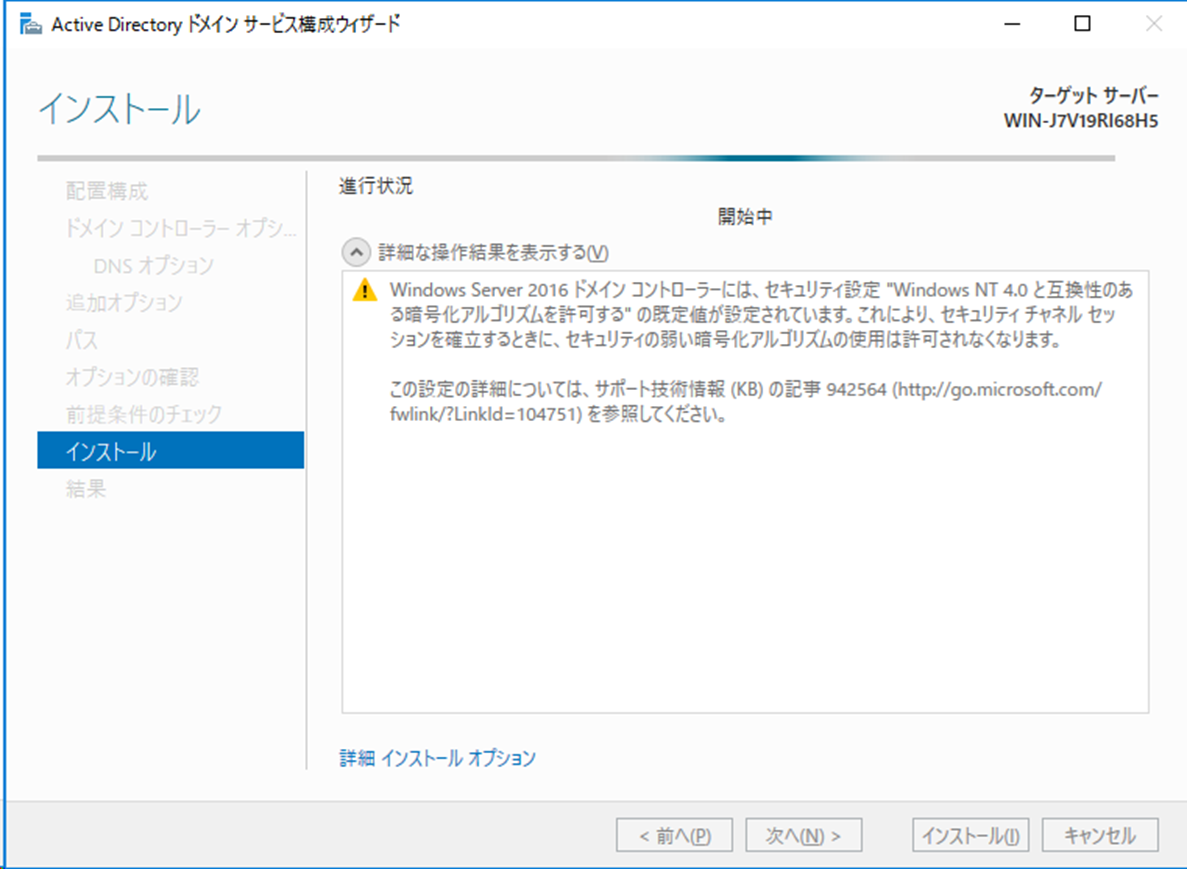Click the yellow warning triangle icon
Viewport: 1187px width, 869px height.
[365, 290]
